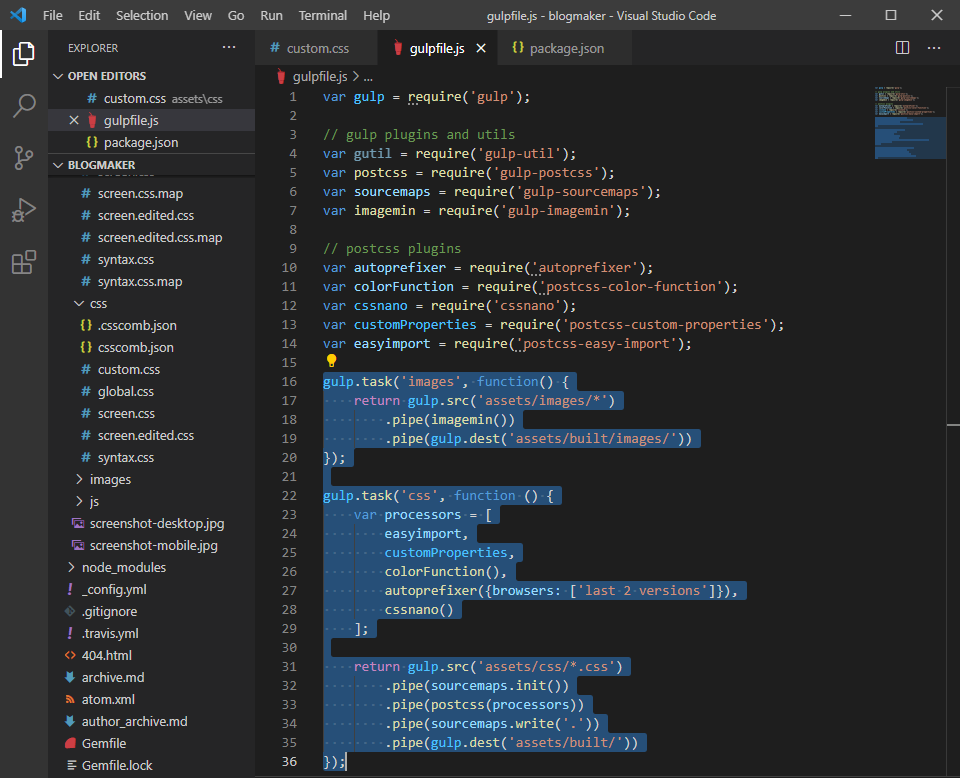Open the Source Control view
Screen dimensions: 960x778
click(x=23, y=158)
